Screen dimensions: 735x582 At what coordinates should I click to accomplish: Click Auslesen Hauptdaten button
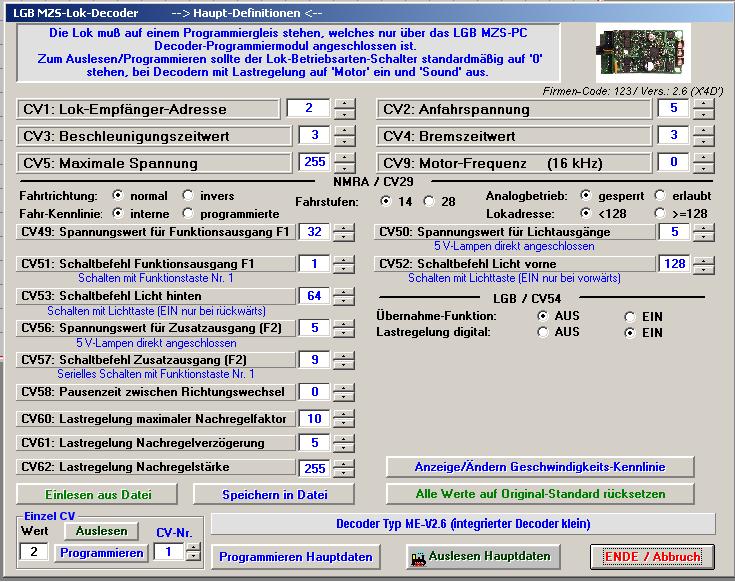483,557
